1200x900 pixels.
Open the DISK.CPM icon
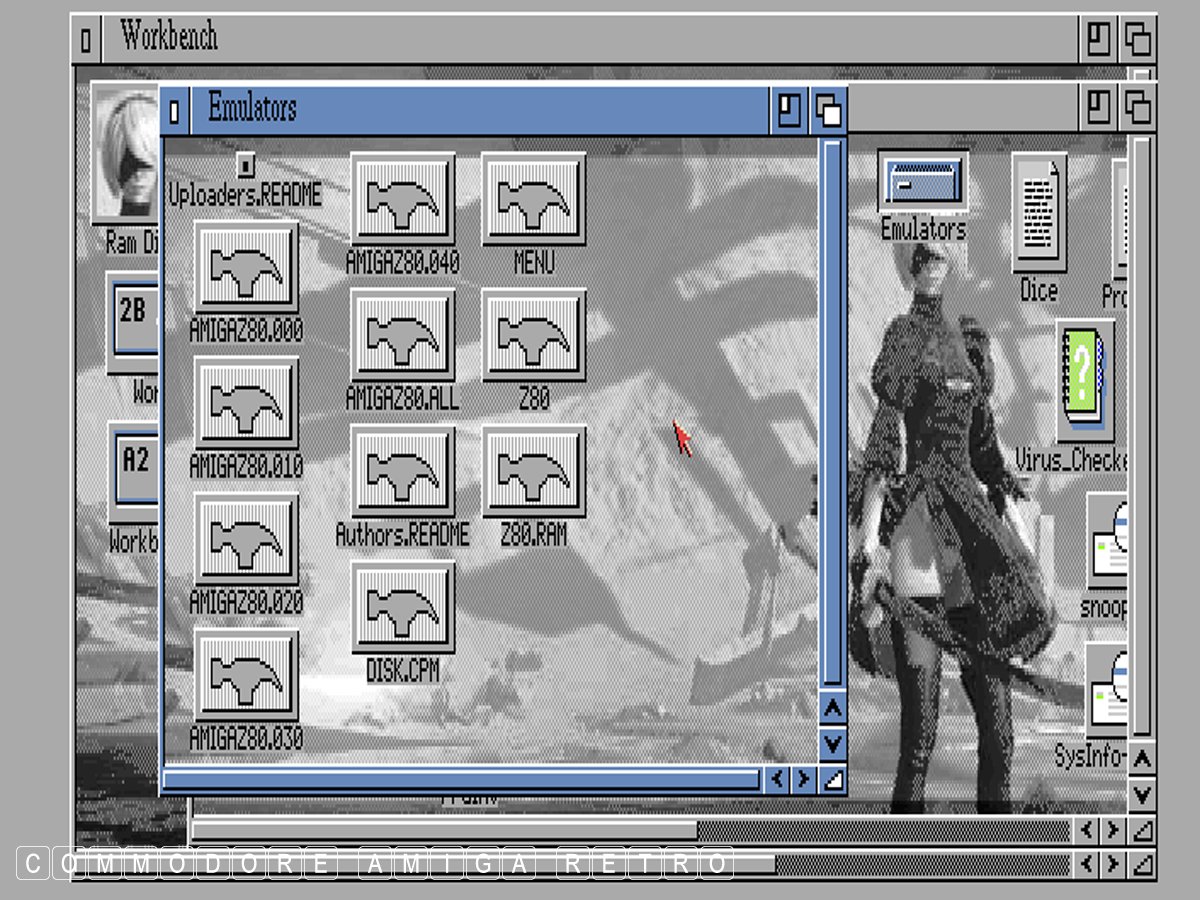pos(403,607)
